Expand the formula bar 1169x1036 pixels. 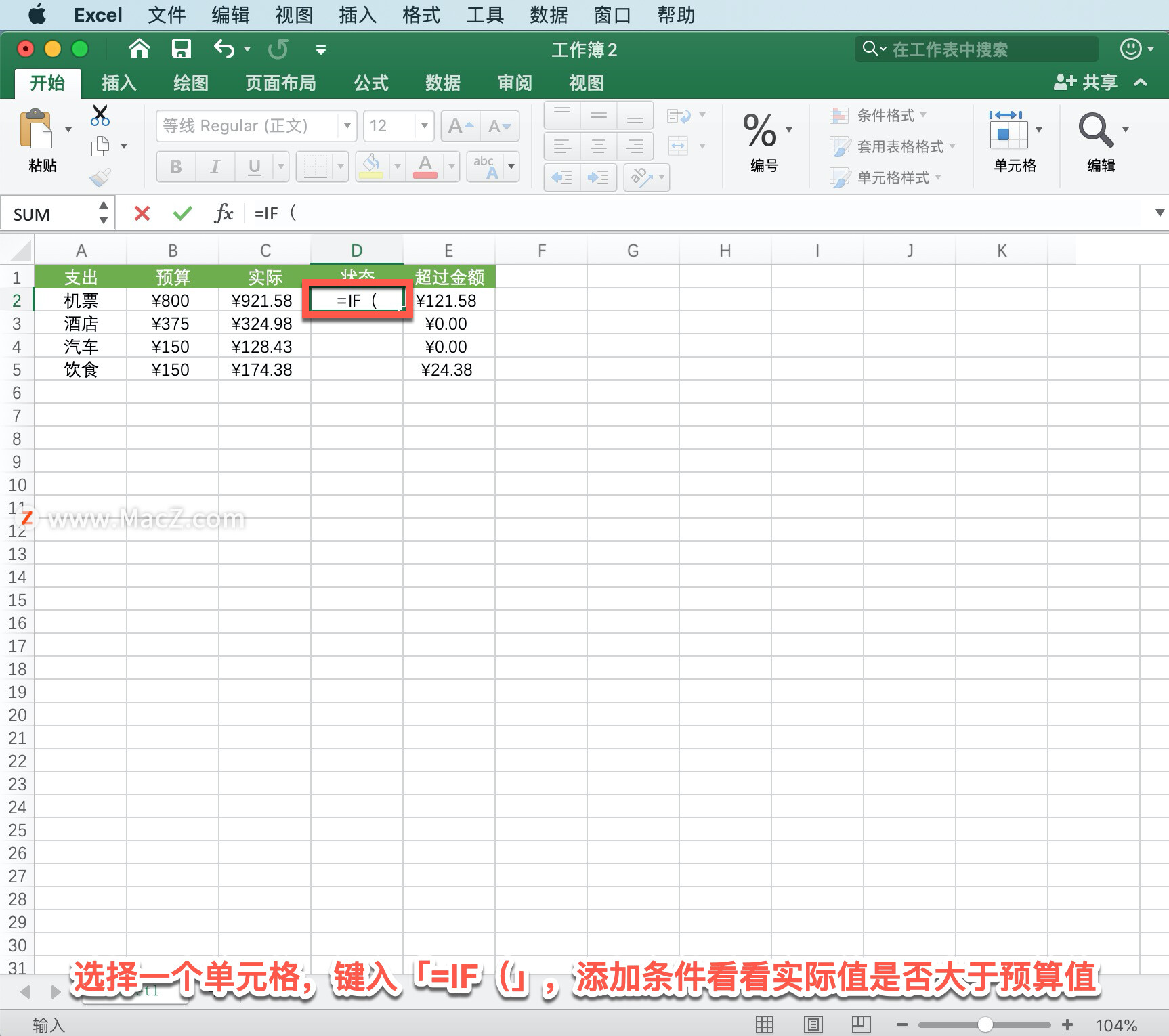(1160, 213)
